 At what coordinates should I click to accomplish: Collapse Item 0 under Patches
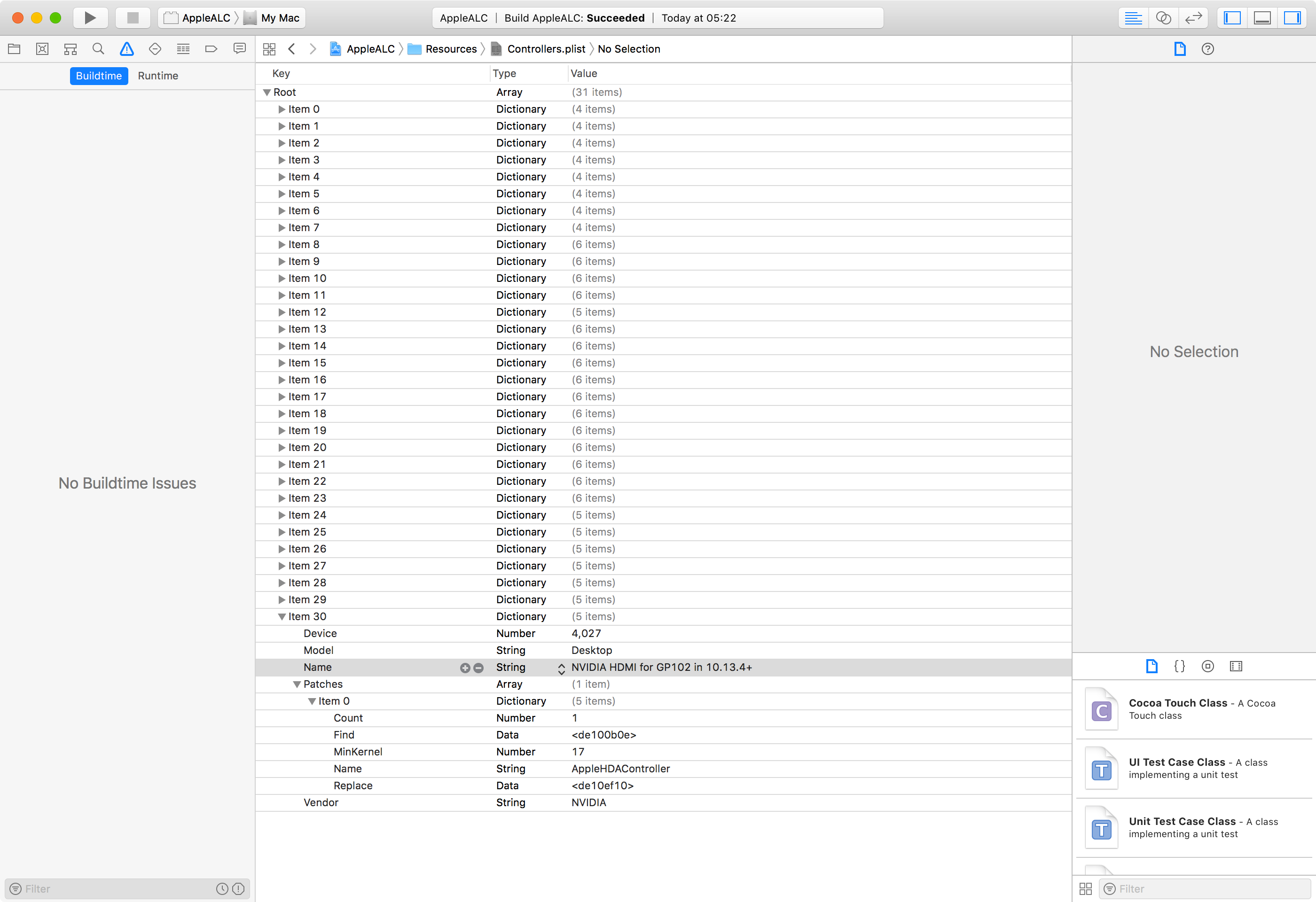pyautogui.click(x=312, y=701)
